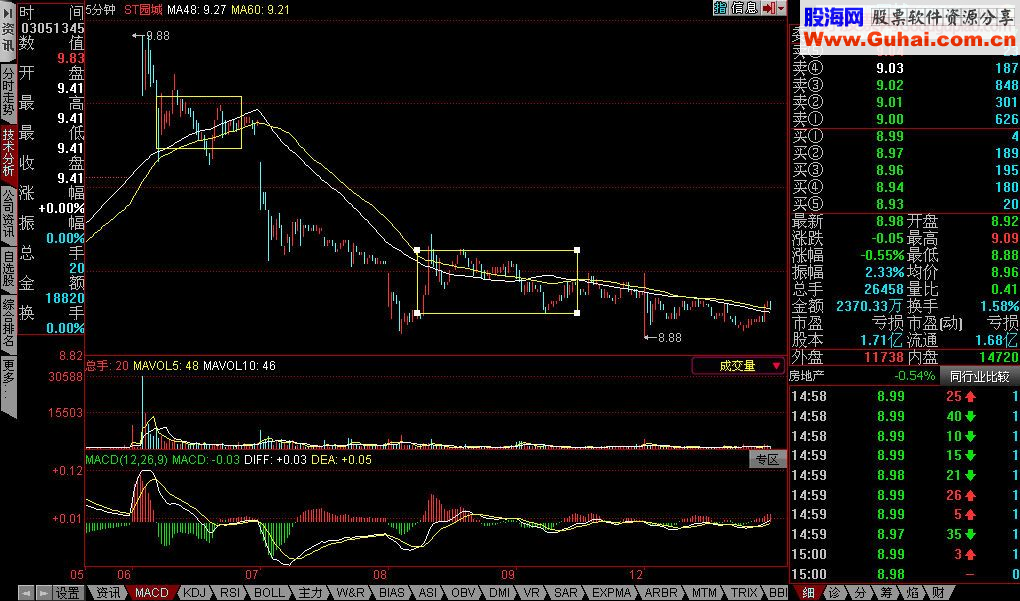Screen dimensions: 1020x601
Task: Click scroll right arrow at bottom bar
Action: pos(43,593)
